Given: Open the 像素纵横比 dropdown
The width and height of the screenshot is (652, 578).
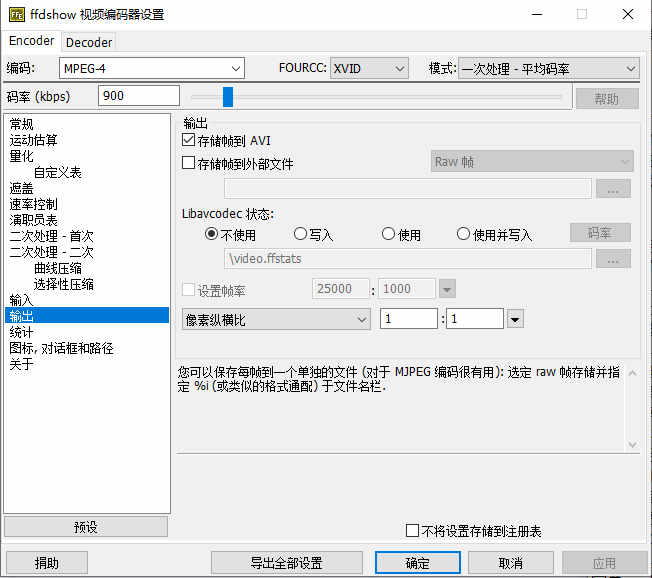Looking at the screenshot, I should (276, 319).
